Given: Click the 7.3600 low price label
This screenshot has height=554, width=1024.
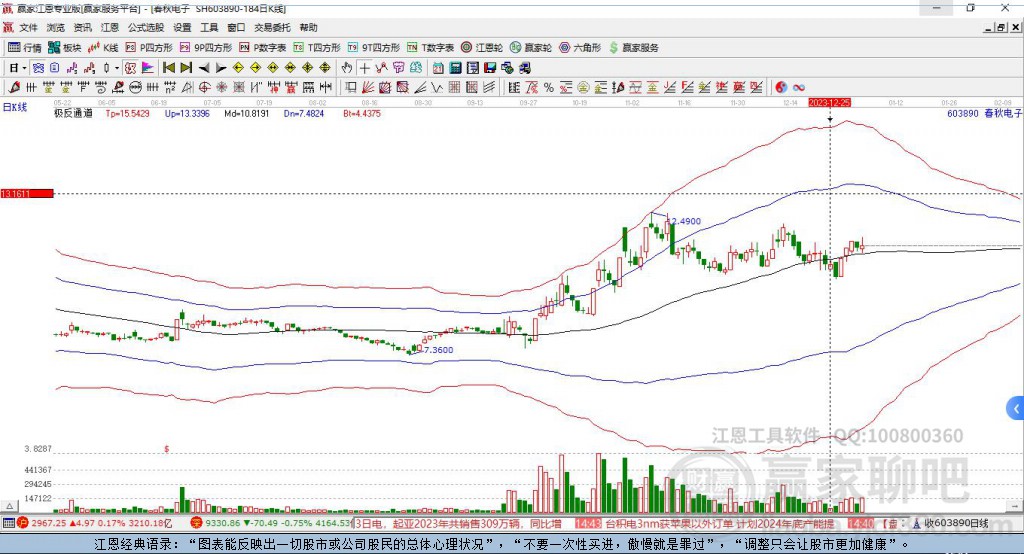Looking at the screenshot, I should point(438,350).
